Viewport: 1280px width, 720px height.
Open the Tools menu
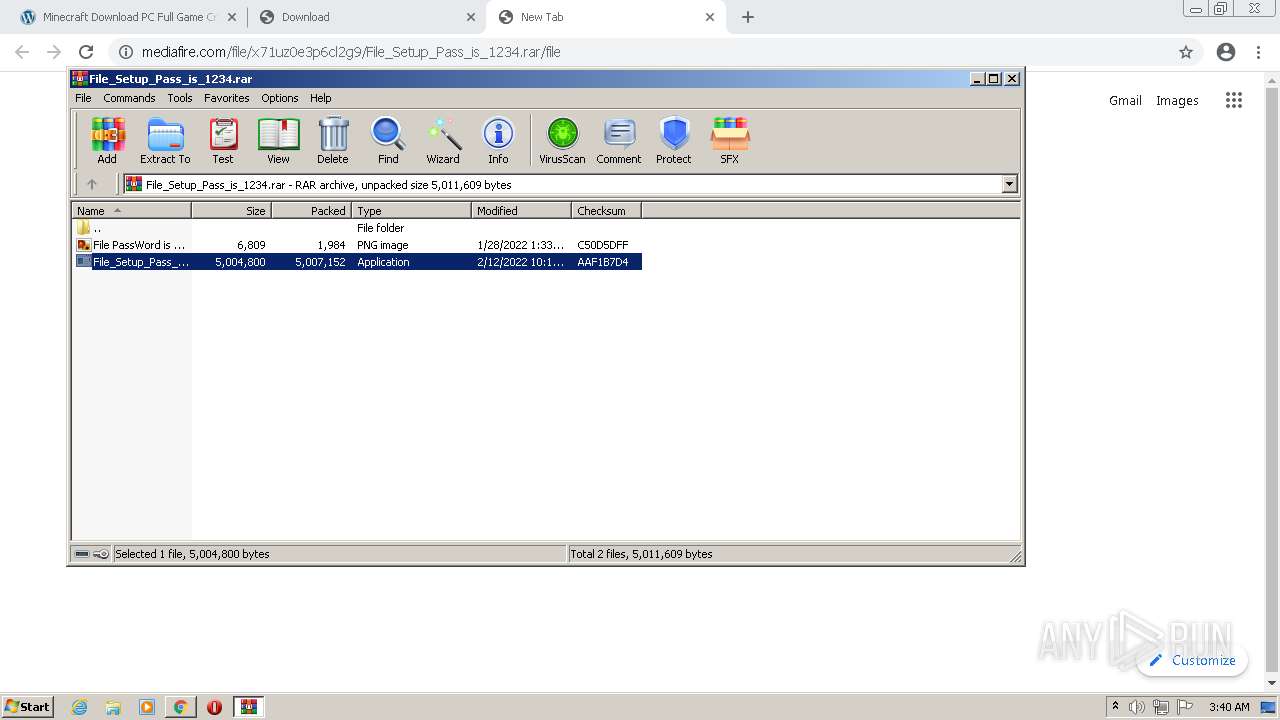[x=180, y=98]
